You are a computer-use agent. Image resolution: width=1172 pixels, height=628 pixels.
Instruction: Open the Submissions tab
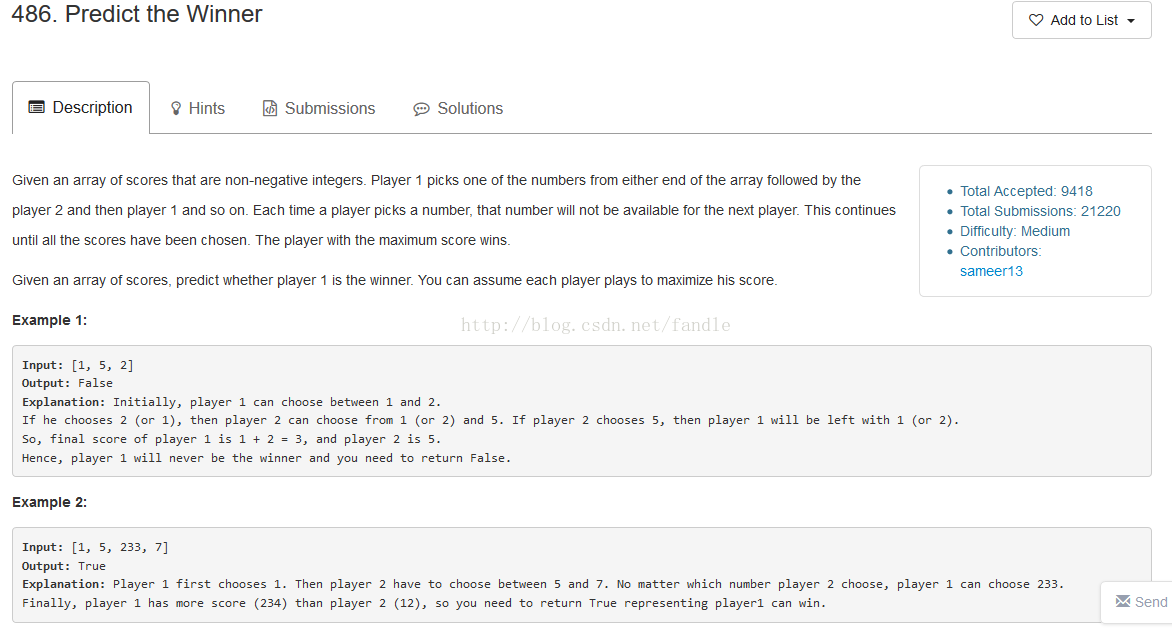pyautogui.click(x=319, y=108)
